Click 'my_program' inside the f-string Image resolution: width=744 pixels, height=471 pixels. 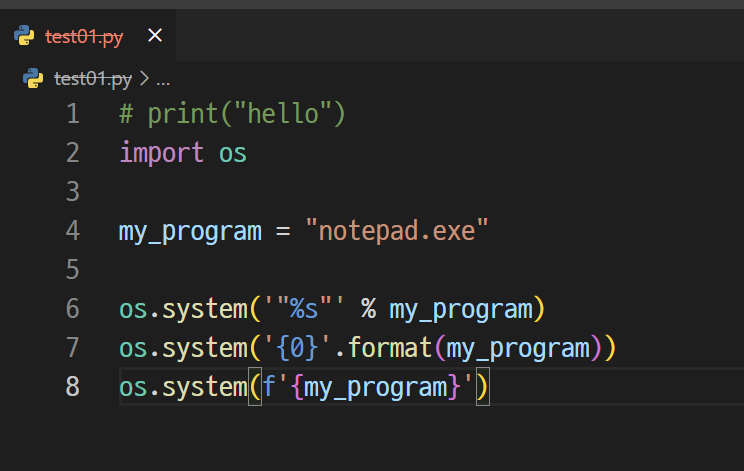(x=375, y=388)
